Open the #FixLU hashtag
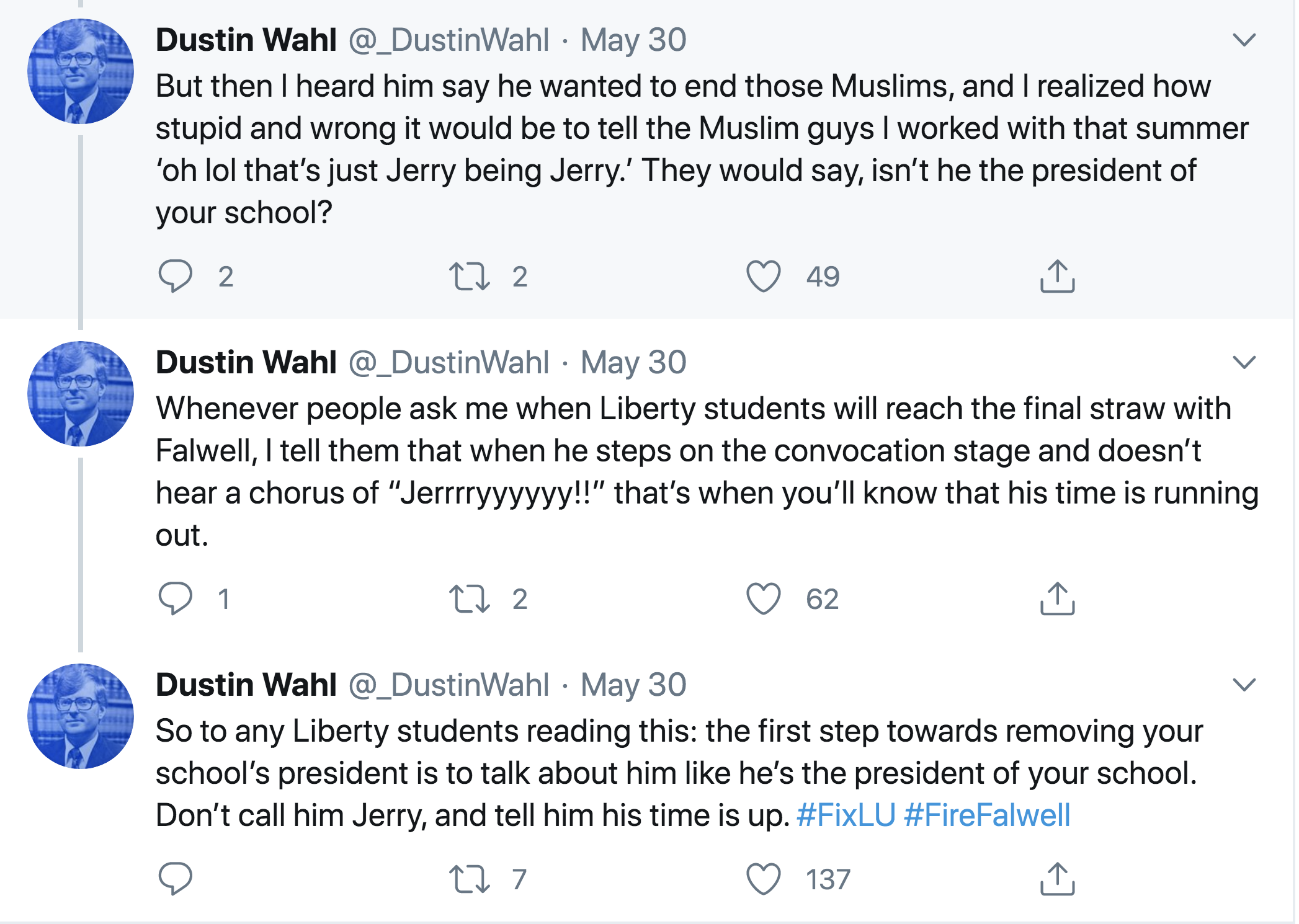 pos(846,815)
